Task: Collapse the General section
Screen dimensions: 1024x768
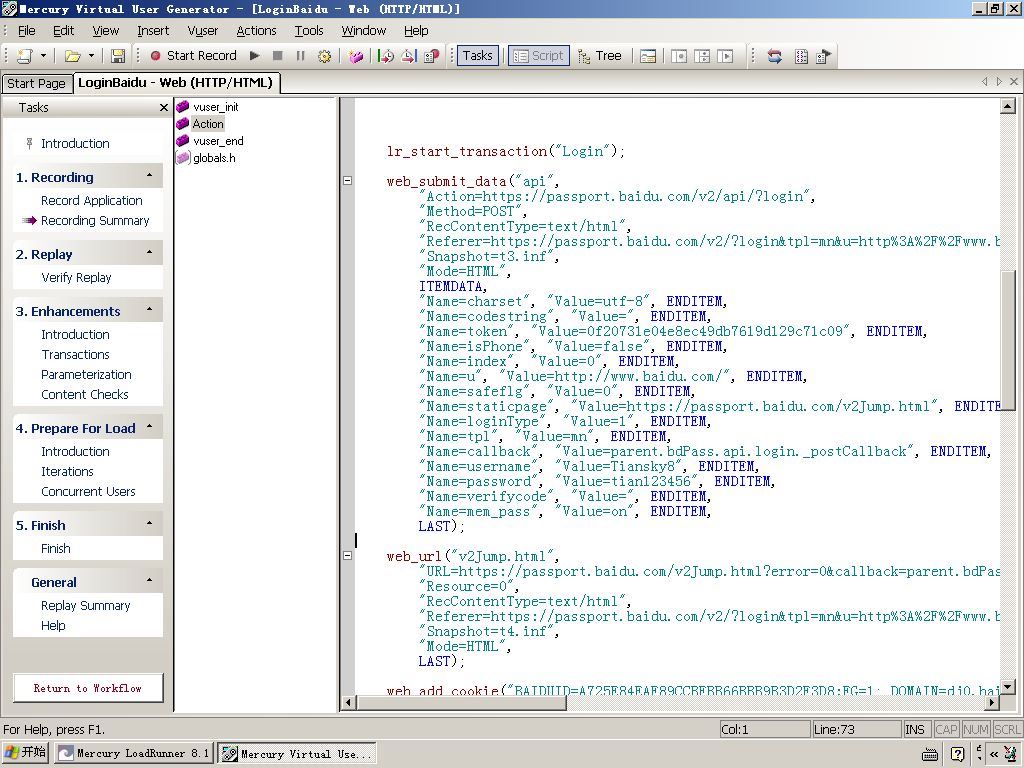Action: (150, 580)
